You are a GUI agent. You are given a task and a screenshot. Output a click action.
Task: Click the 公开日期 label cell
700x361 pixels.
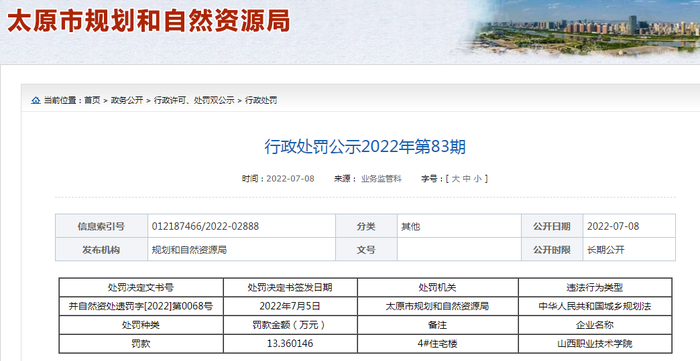tap(552, 226)
